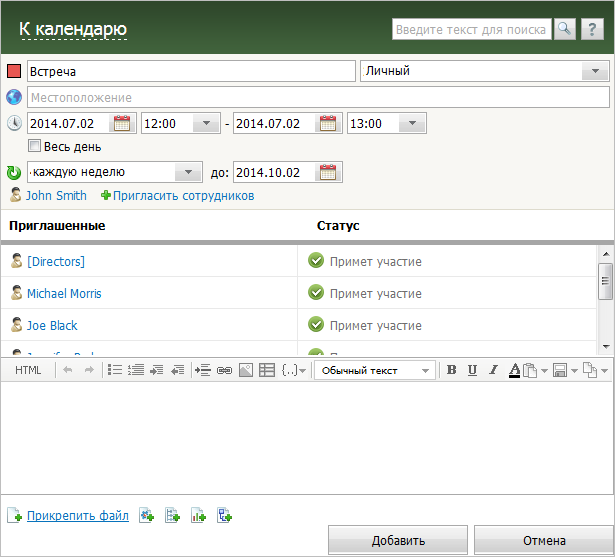Viewport: 615px width, 557px height.
Task: Open the 13:00 end time dropdown
Action: coord(412,123)
